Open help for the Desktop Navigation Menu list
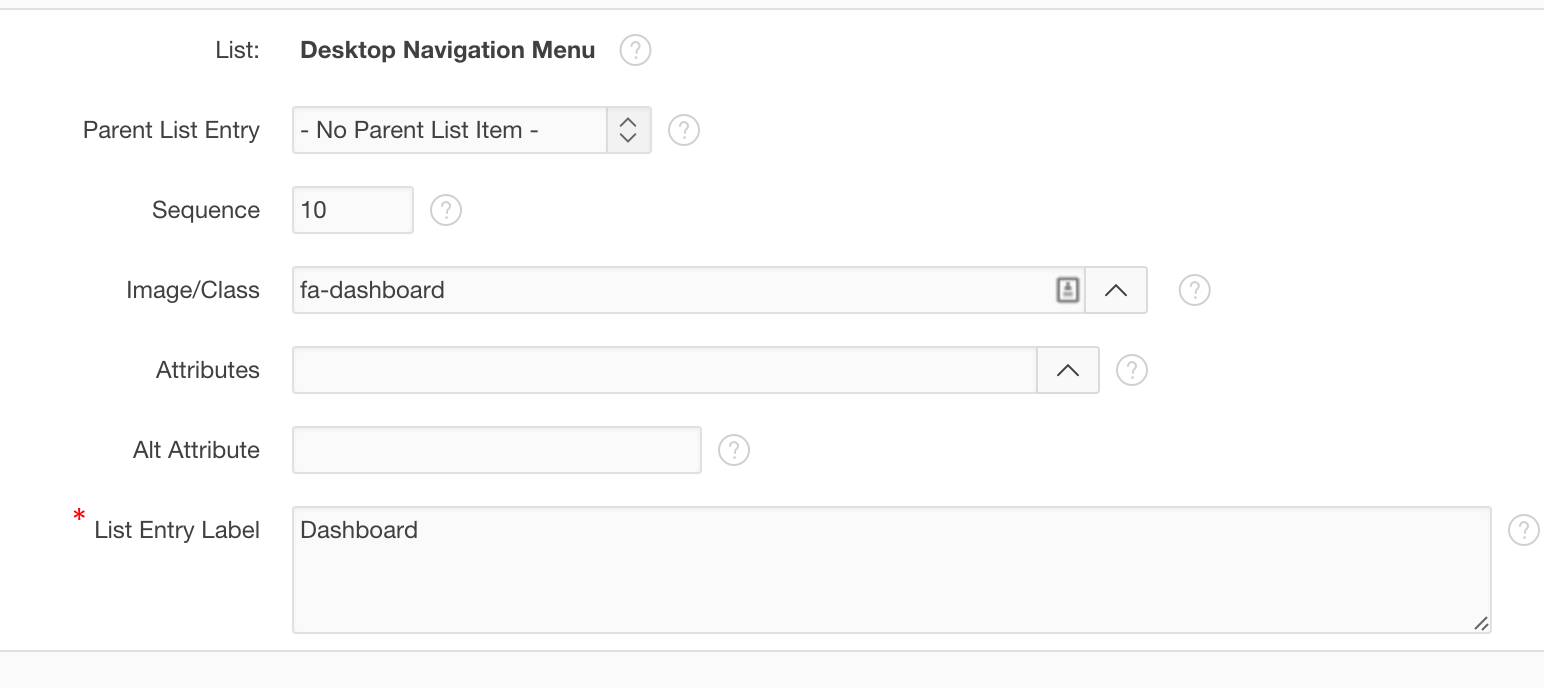This screenshot has height=688, width=1544. (635, 50)
